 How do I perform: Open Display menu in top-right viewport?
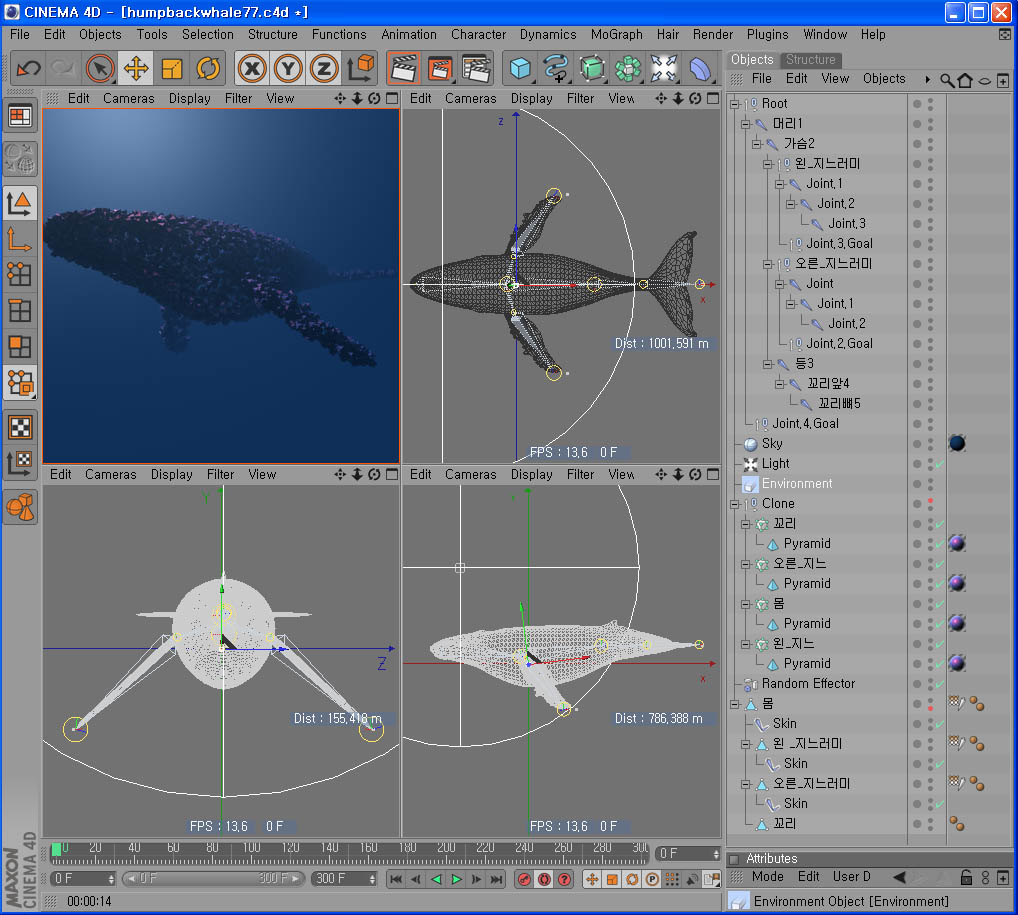pos(531,99)
